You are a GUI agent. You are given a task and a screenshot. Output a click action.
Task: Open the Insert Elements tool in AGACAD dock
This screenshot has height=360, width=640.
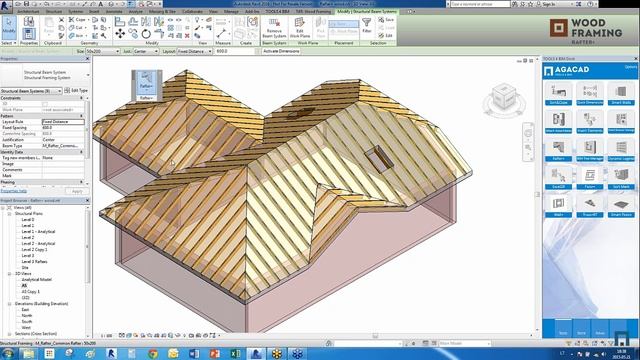(x=590, y=121)
